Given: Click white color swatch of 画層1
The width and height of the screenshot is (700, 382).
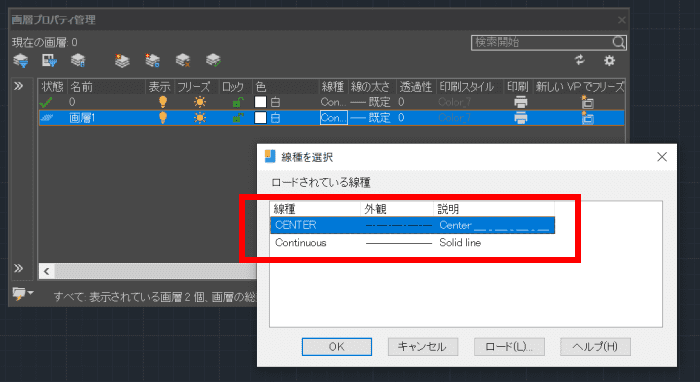Looking at the screenshot, I should pyautogui.click(x=260, y=118).
